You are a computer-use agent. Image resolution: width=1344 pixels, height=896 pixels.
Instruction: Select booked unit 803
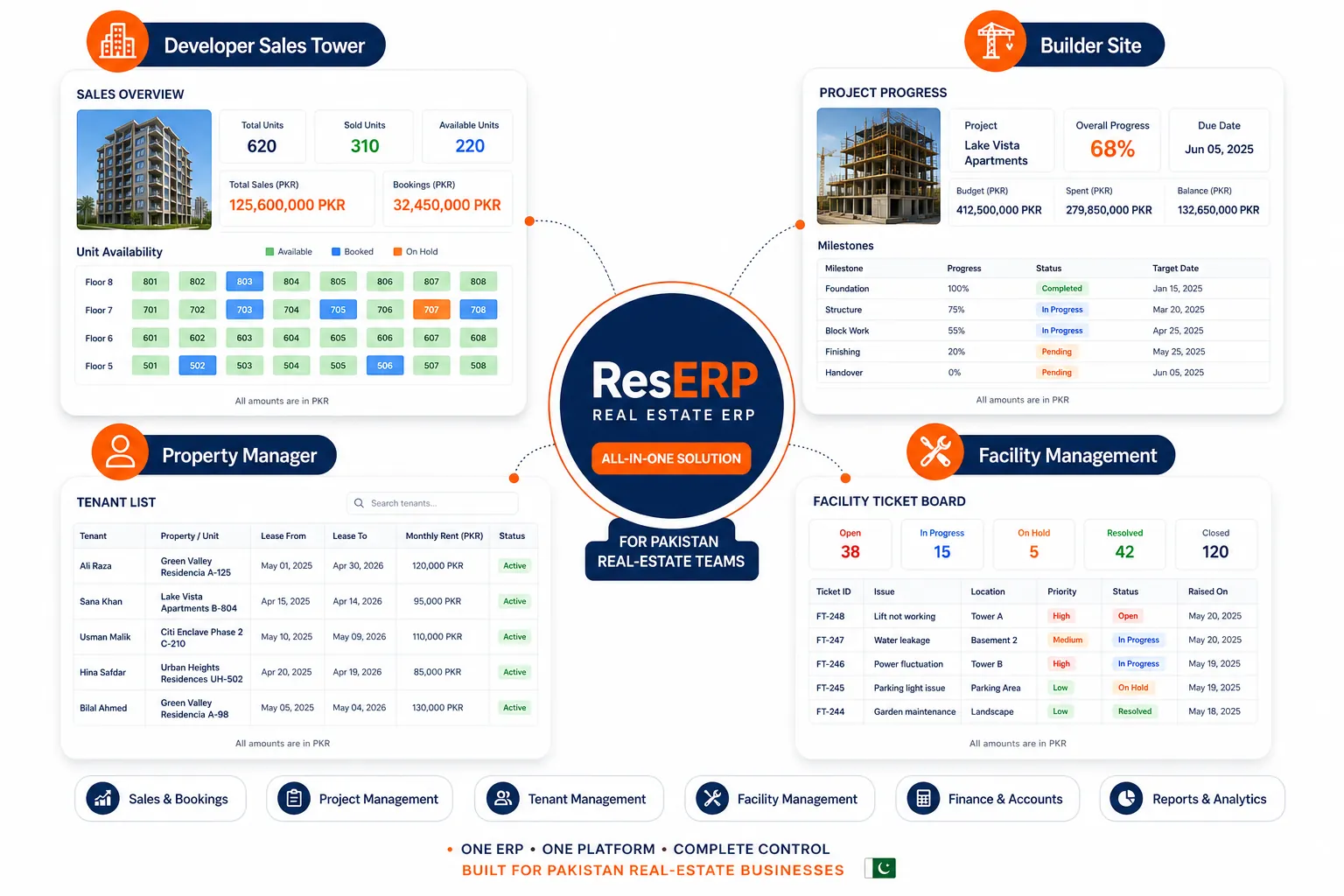tap(244, 282)
